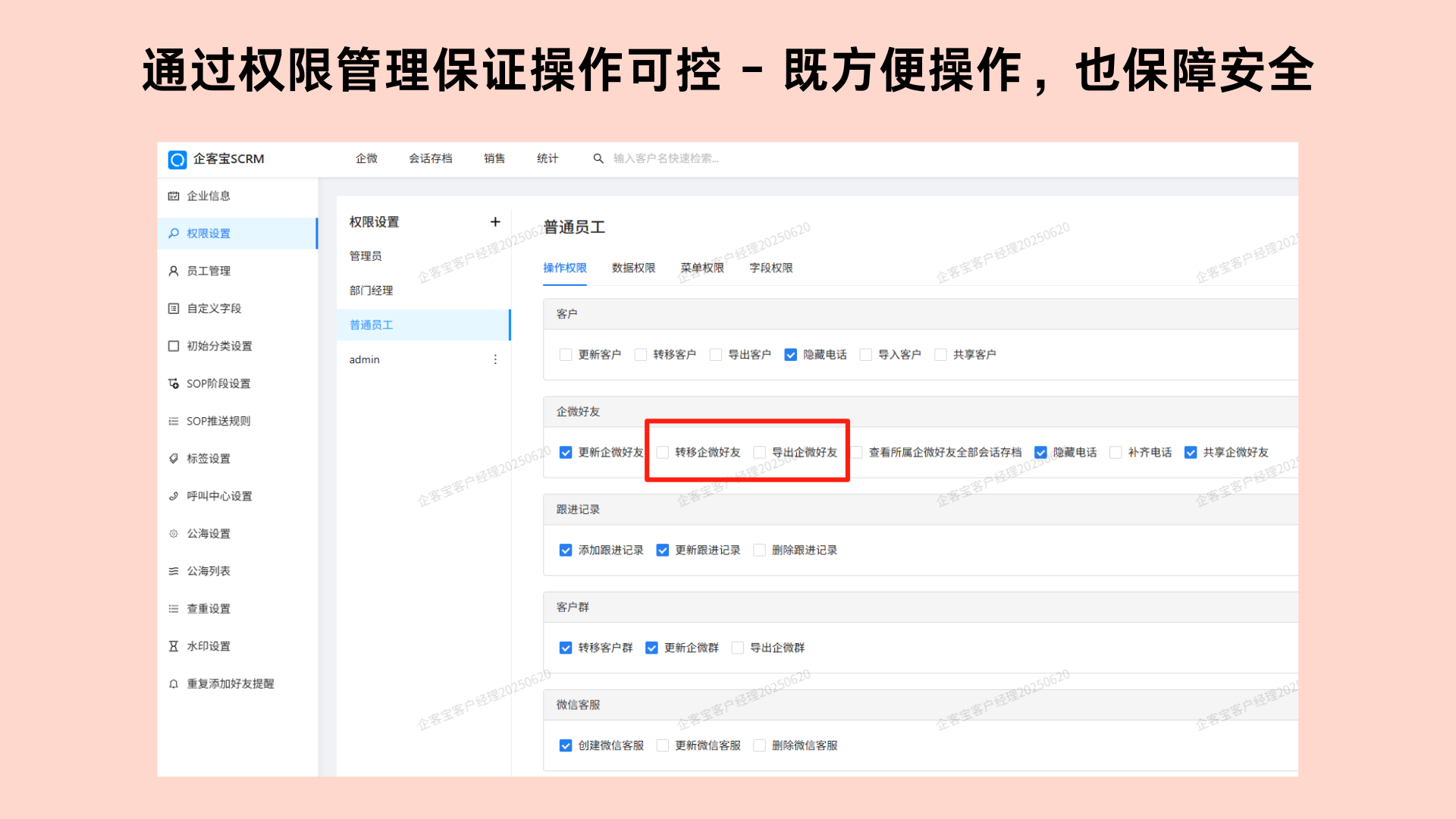Viewport: 1456px width, 819px height.
Task: Uncheck 隐藏电话 under 企微好友 section
Action: click(x=1041, y=453)
